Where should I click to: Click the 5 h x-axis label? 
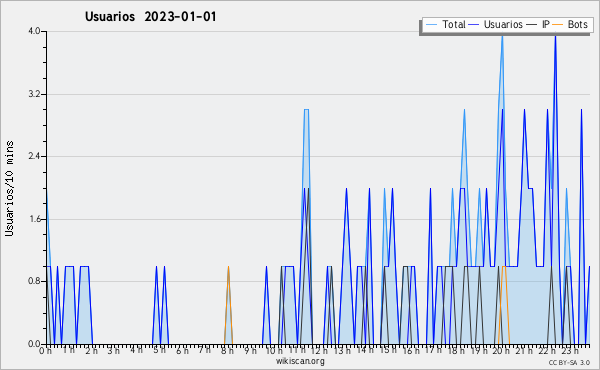(x=159, y=350)
